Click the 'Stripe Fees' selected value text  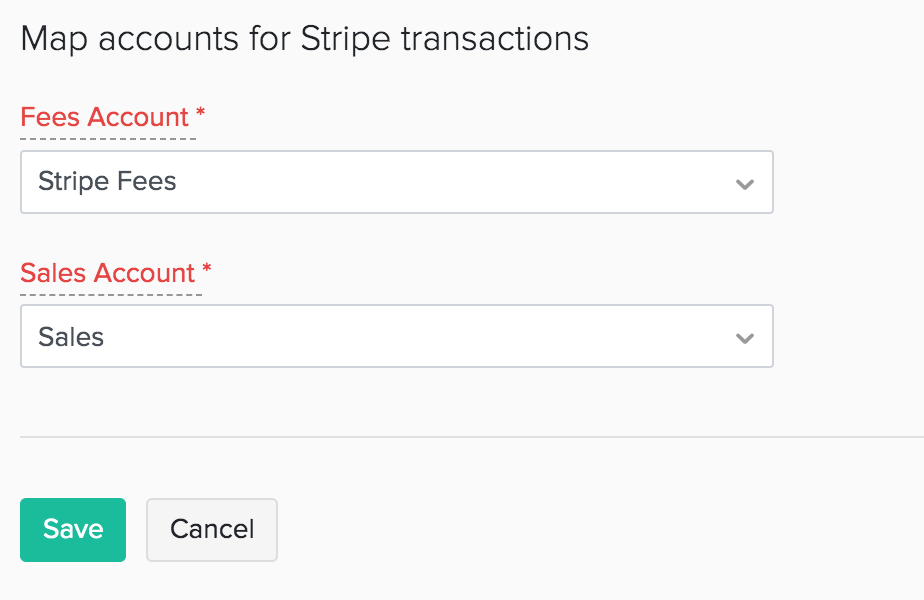[x=107, y=182]
